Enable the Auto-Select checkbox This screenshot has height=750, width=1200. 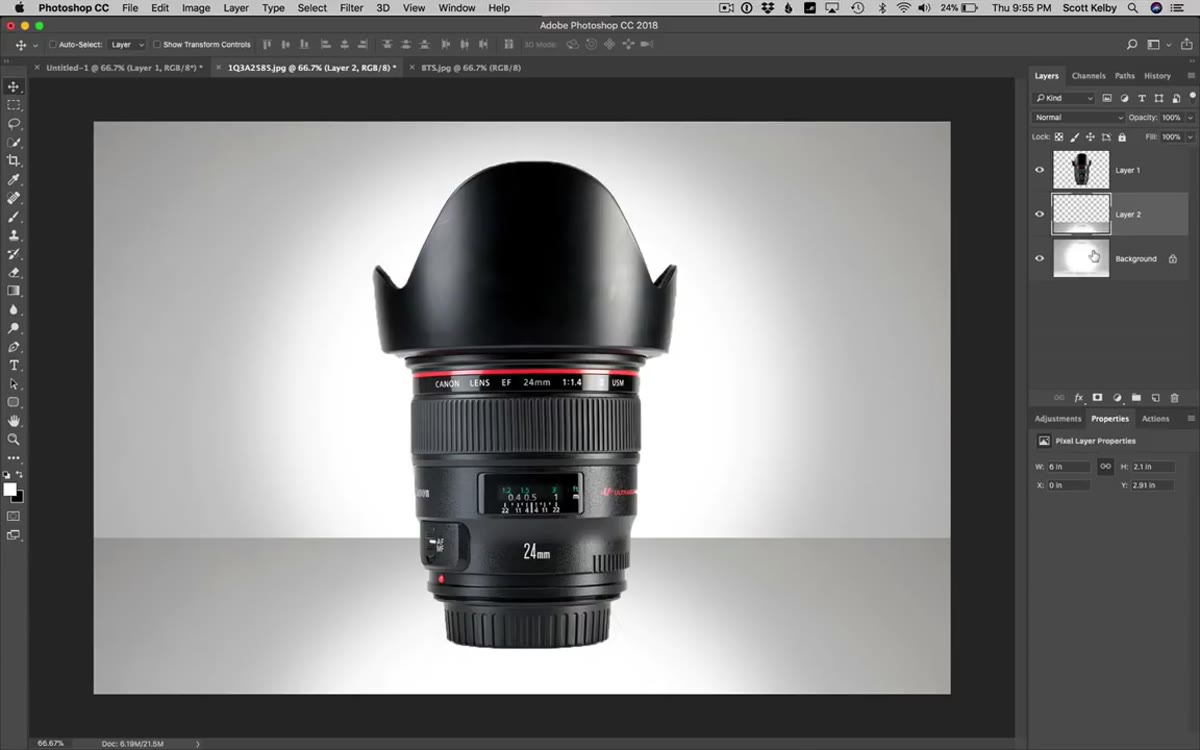pos(52,45)
